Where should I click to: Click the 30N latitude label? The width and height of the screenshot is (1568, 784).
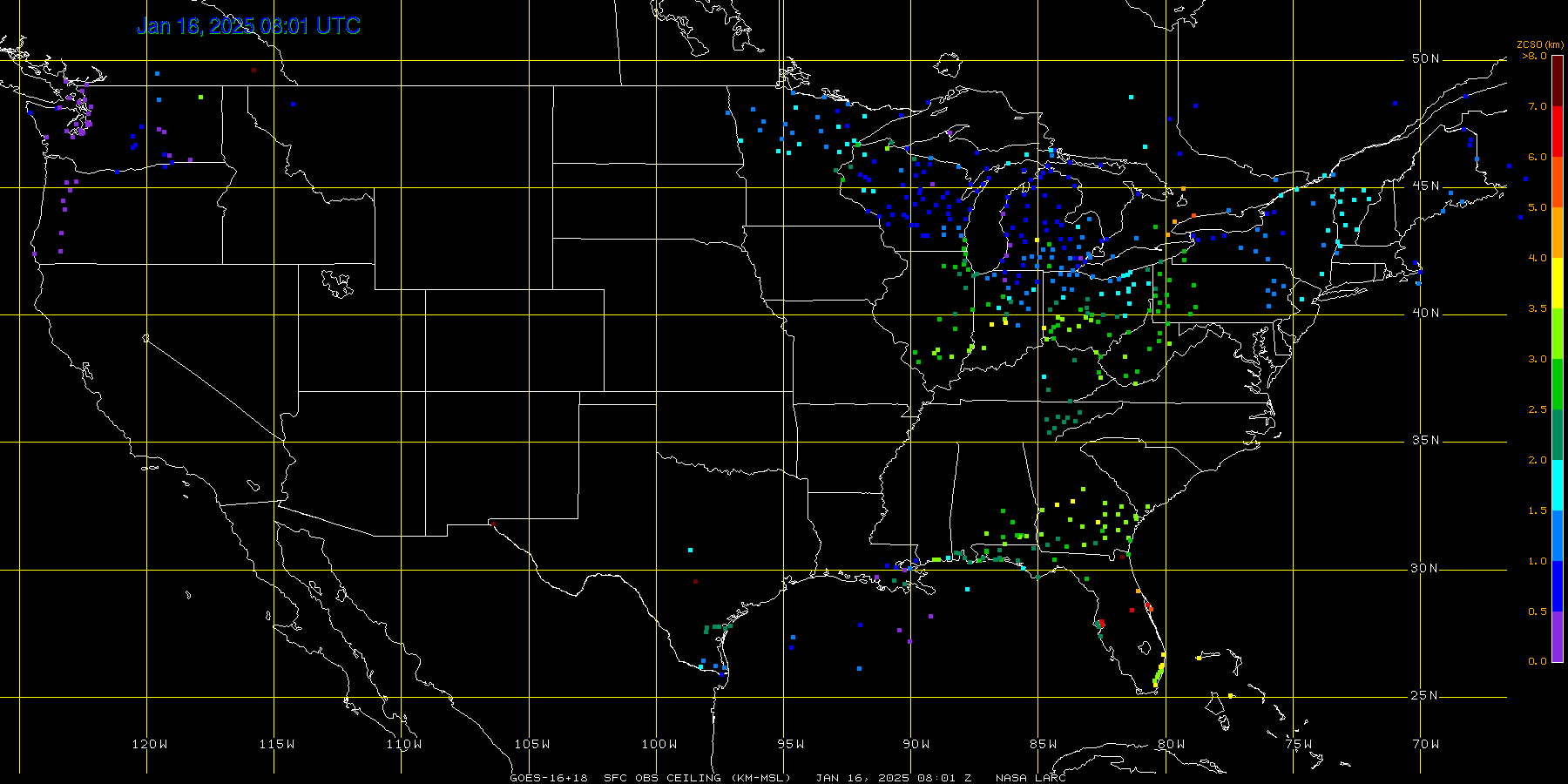[x=1425, y=568]
